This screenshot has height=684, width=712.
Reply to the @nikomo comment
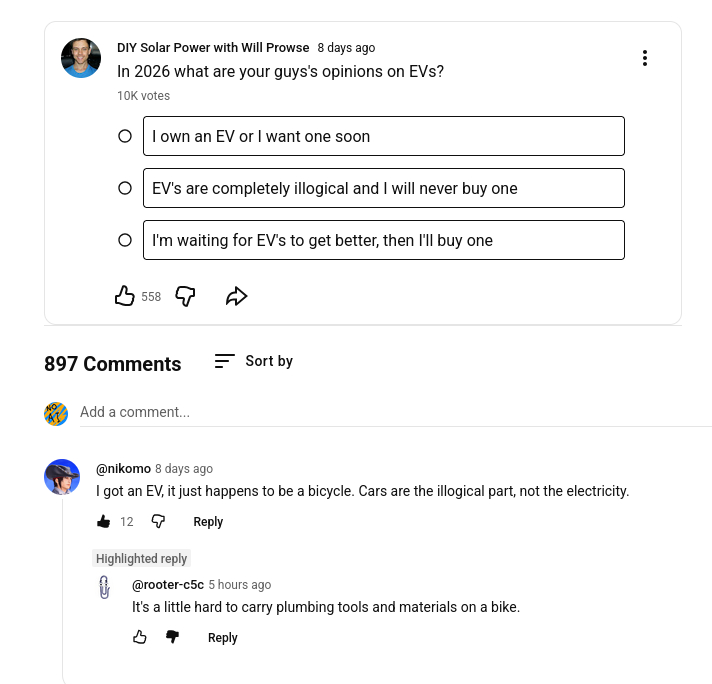208,522
